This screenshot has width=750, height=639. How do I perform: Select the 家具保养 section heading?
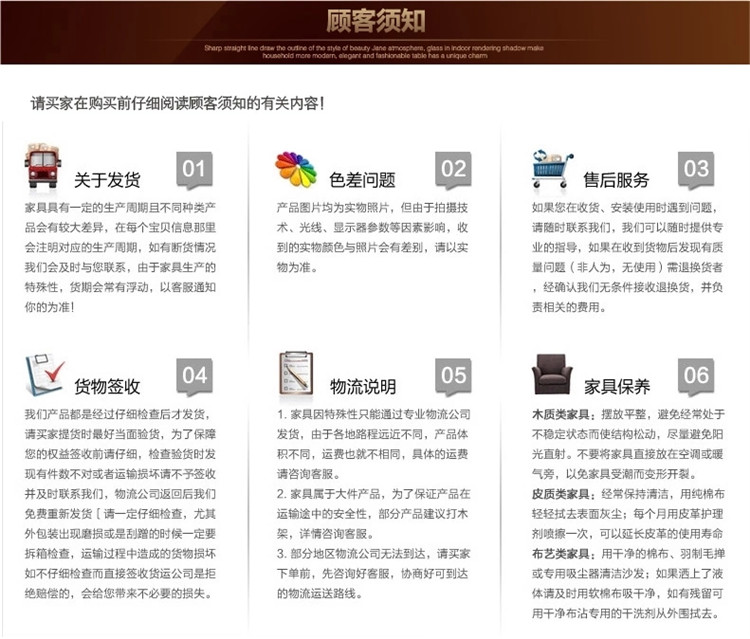[x=617, y=386]
